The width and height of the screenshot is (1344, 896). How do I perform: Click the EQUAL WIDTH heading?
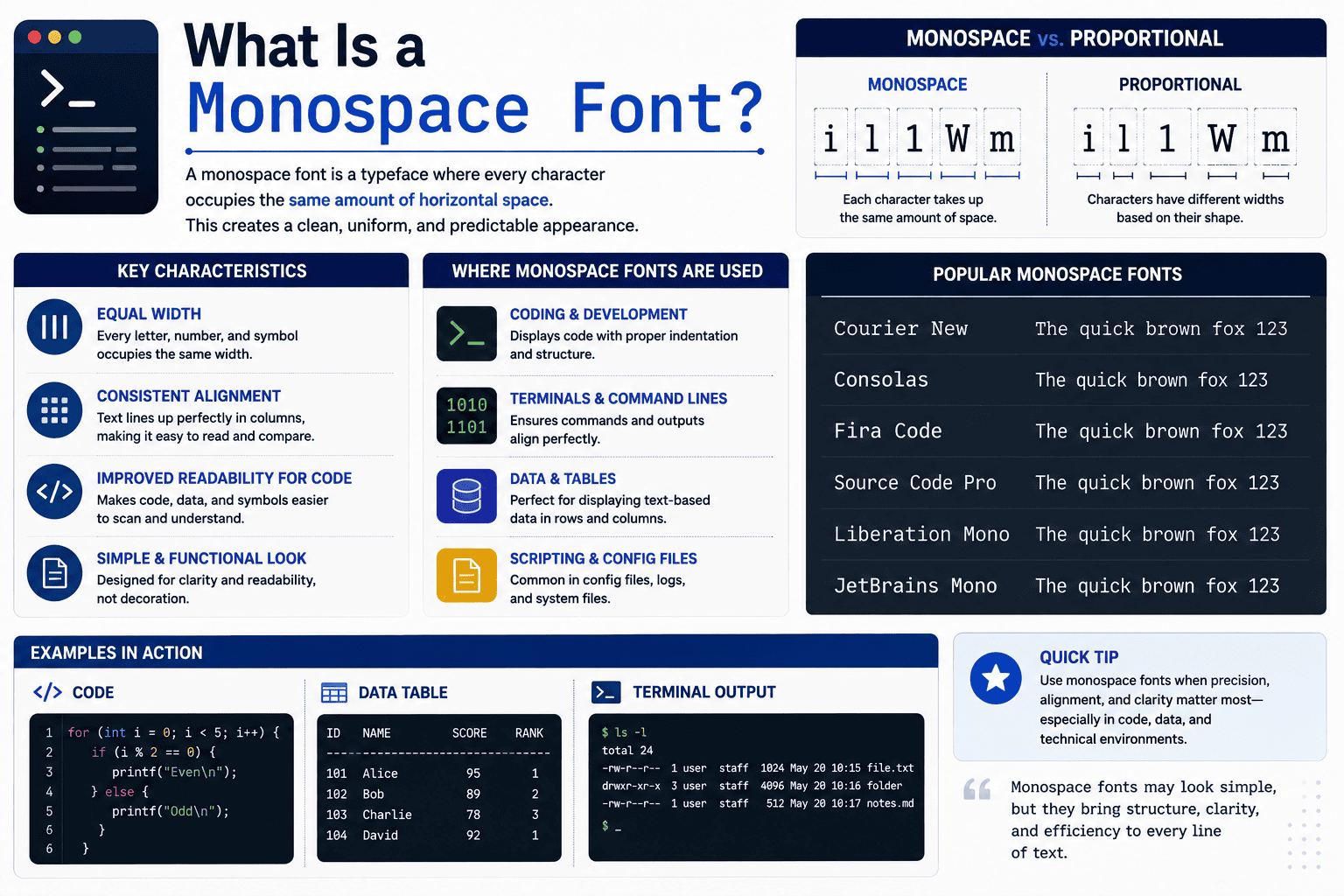click(x=149, y=314)
